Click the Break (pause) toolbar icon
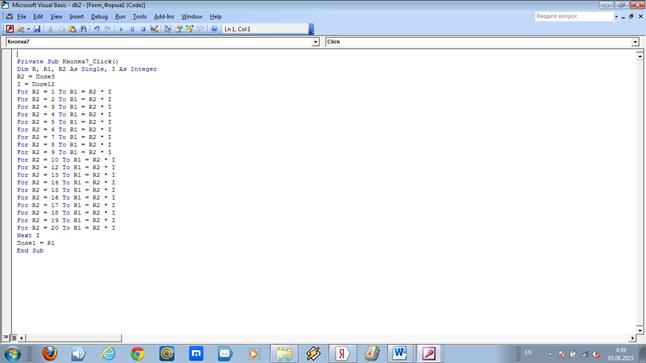646x363 pixels. tap(132, 29)
